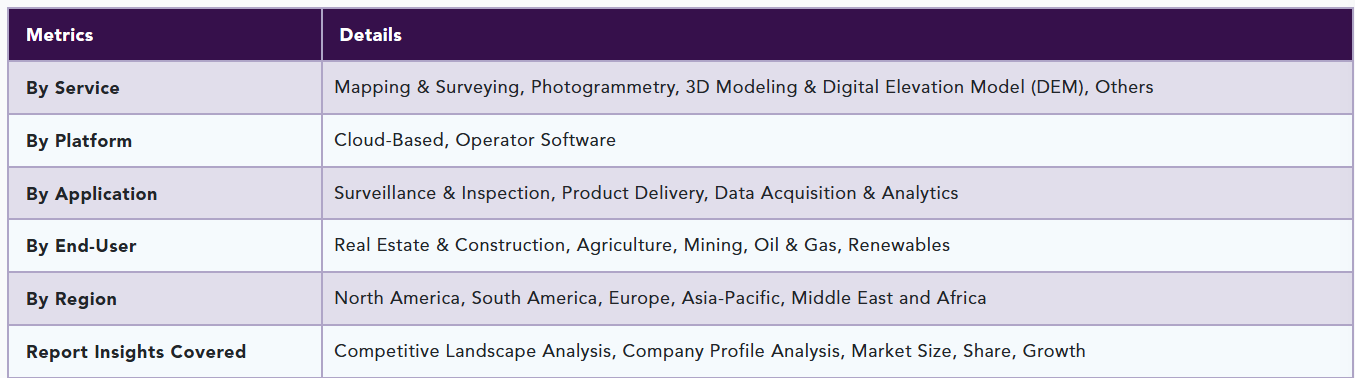
Task: Select the By Platform row label
Action: click(x=79, y=141)
